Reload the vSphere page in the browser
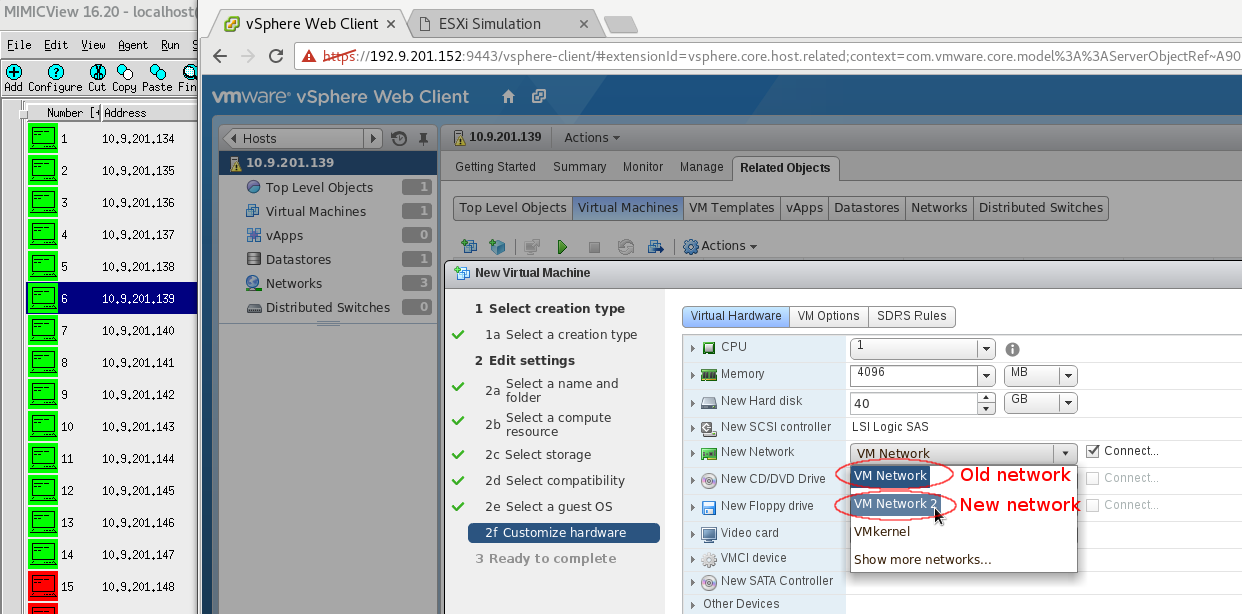 coord(276,56)
